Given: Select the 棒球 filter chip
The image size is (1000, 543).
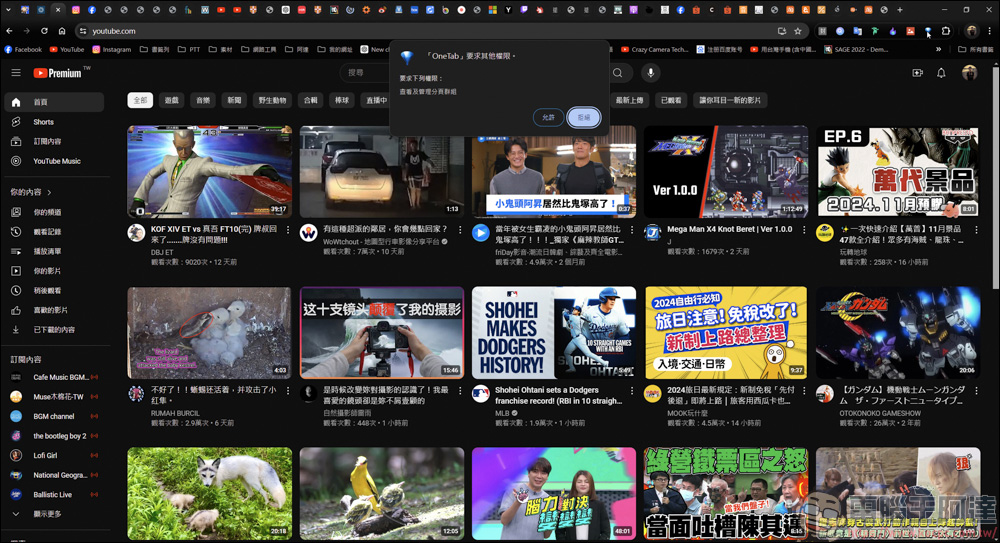Looking at the screenshot, I should pos(342,100).
